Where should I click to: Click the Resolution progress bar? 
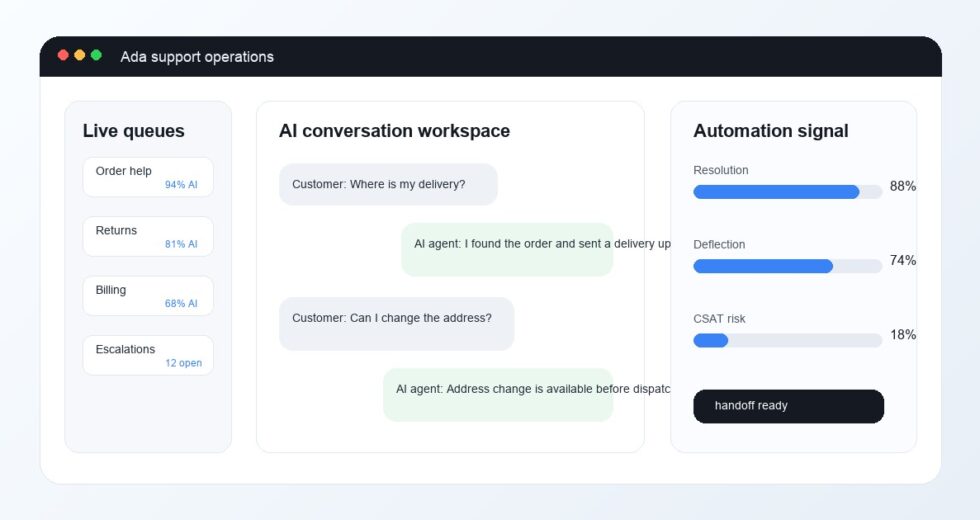click(788, 192)
